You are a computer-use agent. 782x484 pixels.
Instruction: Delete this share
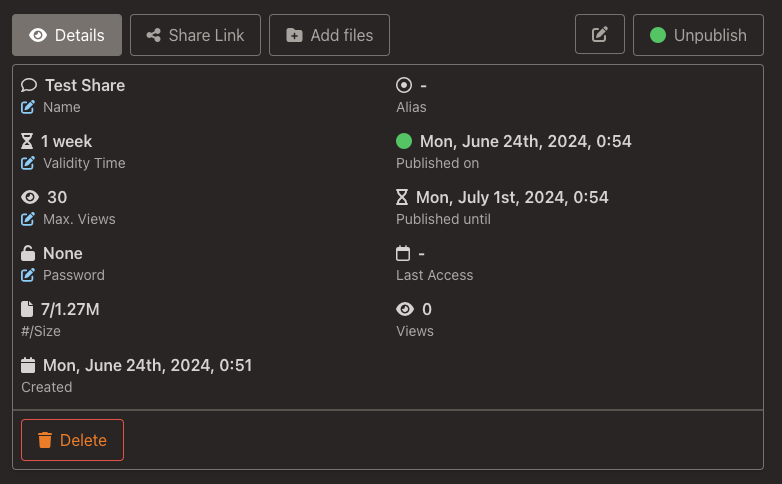tap(72, 440)
